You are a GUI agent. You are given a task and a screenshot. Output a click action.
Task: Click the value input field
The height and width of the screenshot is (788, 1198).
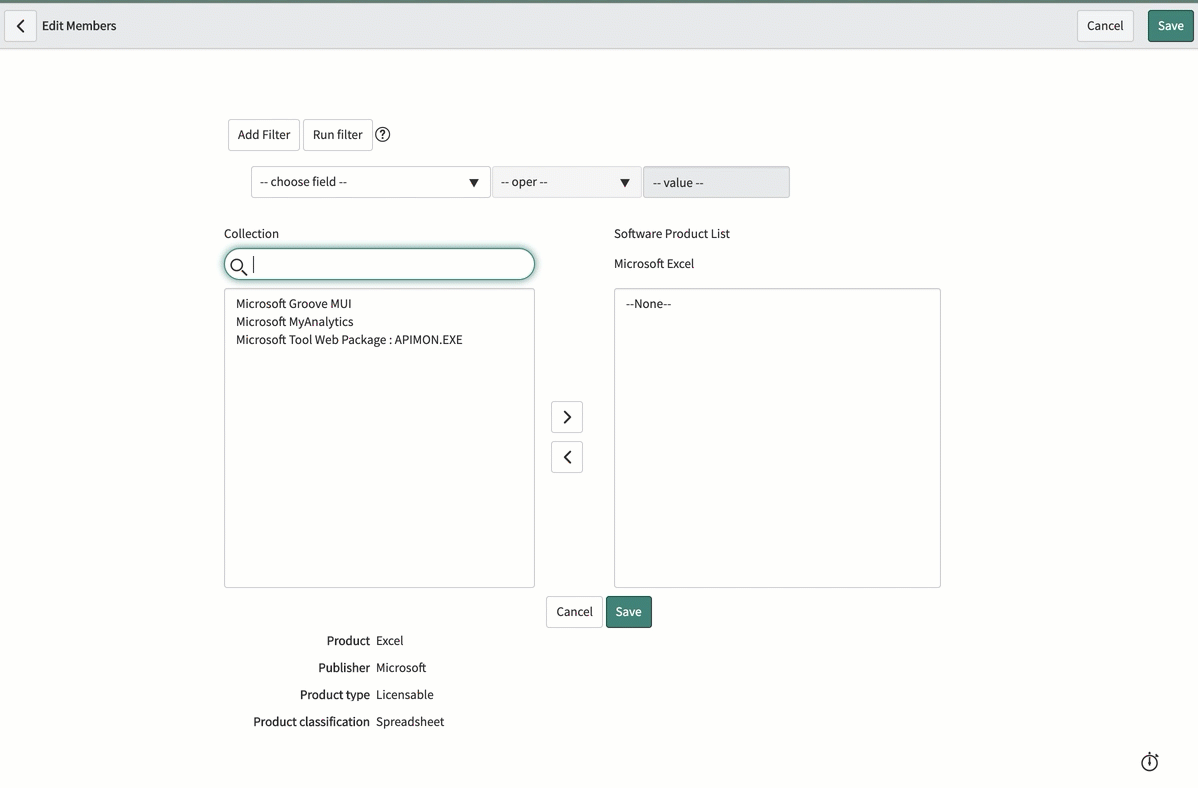click(716, 183)
